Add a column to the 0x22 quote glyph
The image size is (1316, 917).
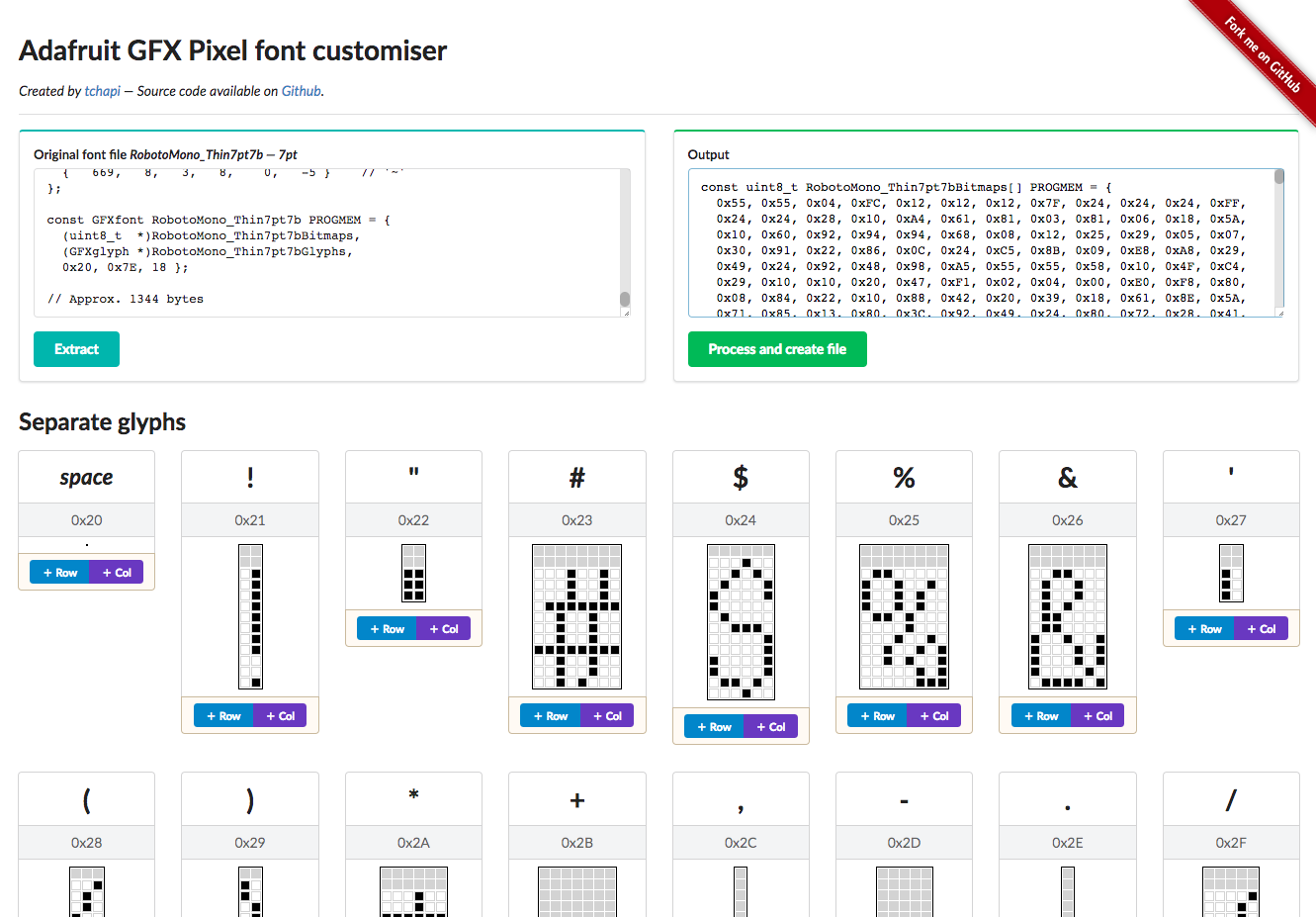[x=444, y=629]
